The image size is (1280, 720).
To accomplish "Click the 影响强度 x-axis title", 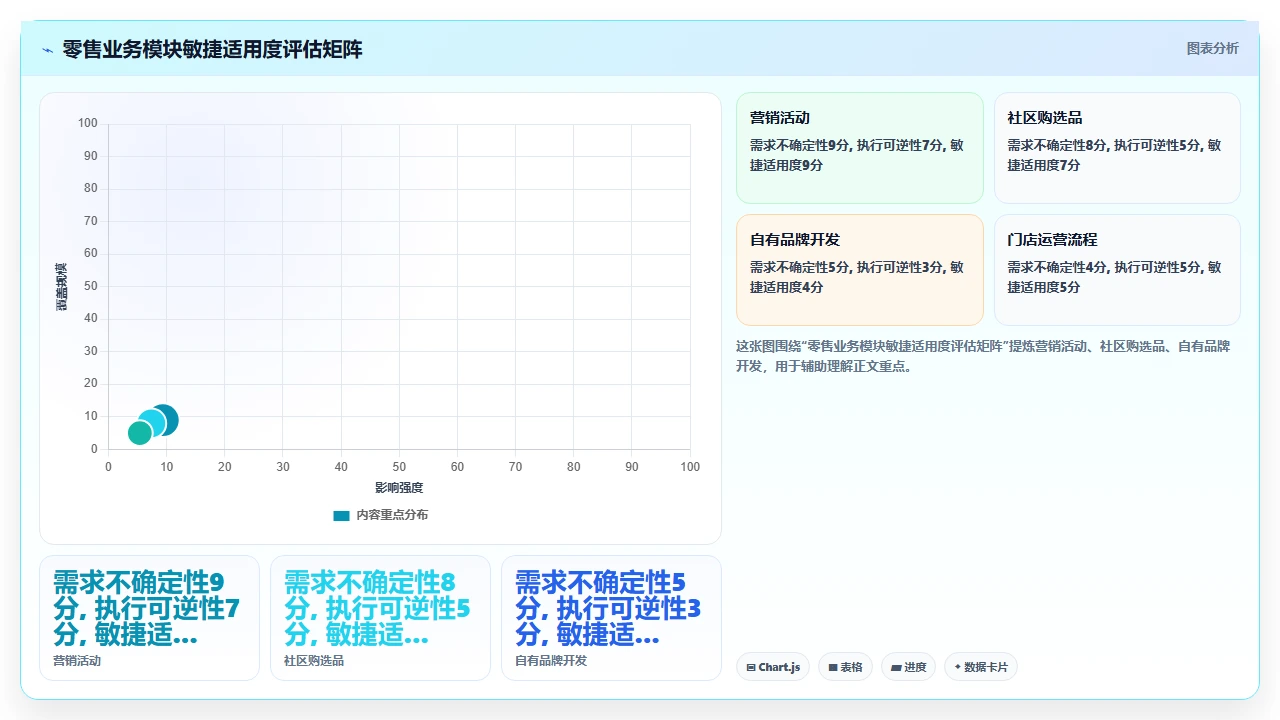I will [399, 487].
